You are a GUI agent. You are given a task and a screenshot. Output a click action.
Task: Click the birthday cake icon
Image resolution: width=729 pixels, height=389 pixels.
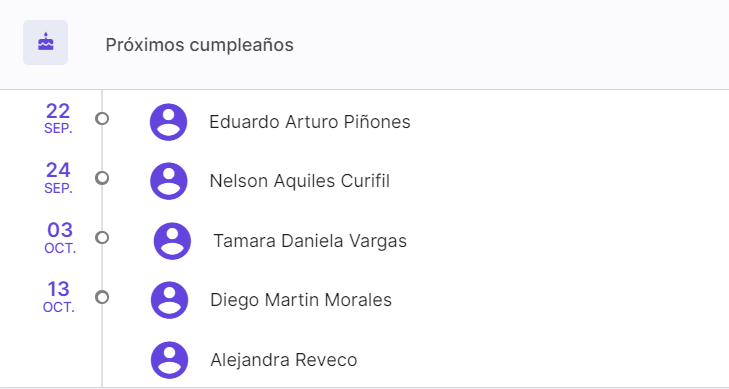pos(46,42)
